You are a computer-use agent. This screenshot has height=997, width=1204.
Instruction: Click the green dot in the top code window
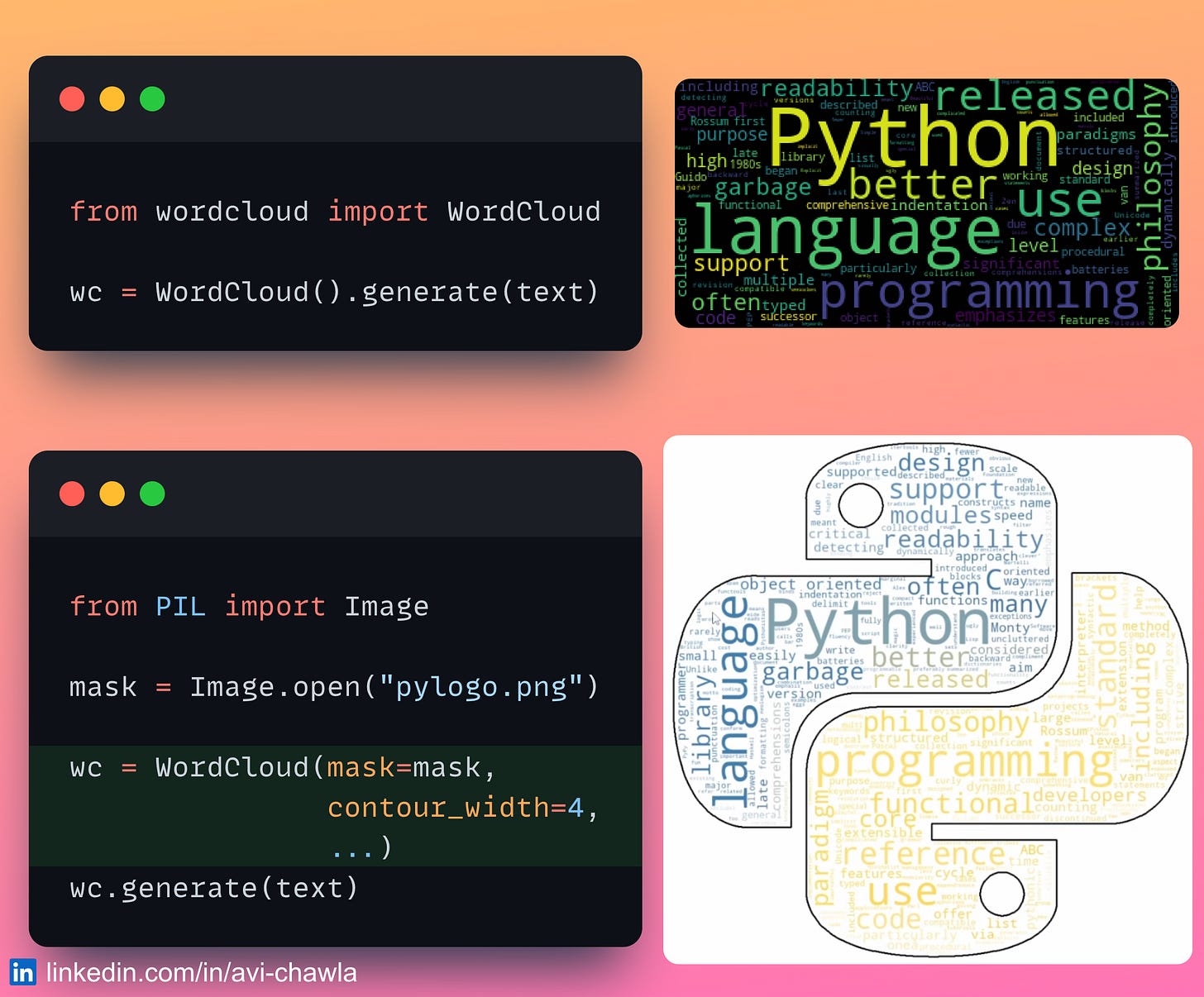[152, 99]
